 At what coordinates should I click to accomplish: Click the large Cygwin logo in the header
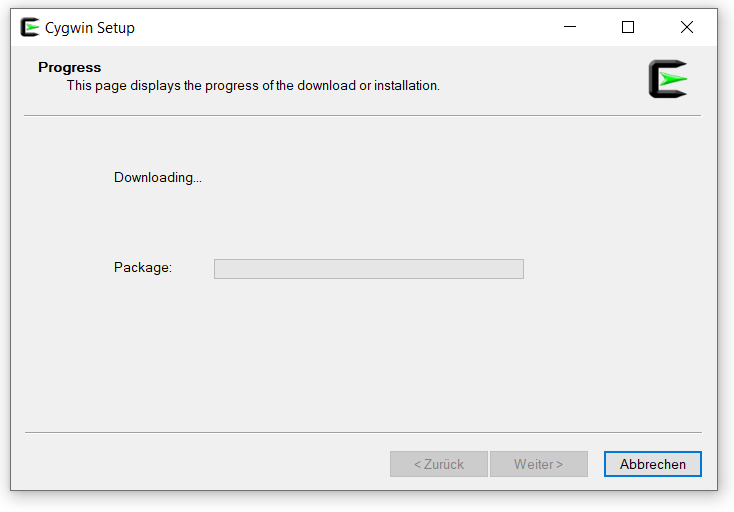point(667,79)
